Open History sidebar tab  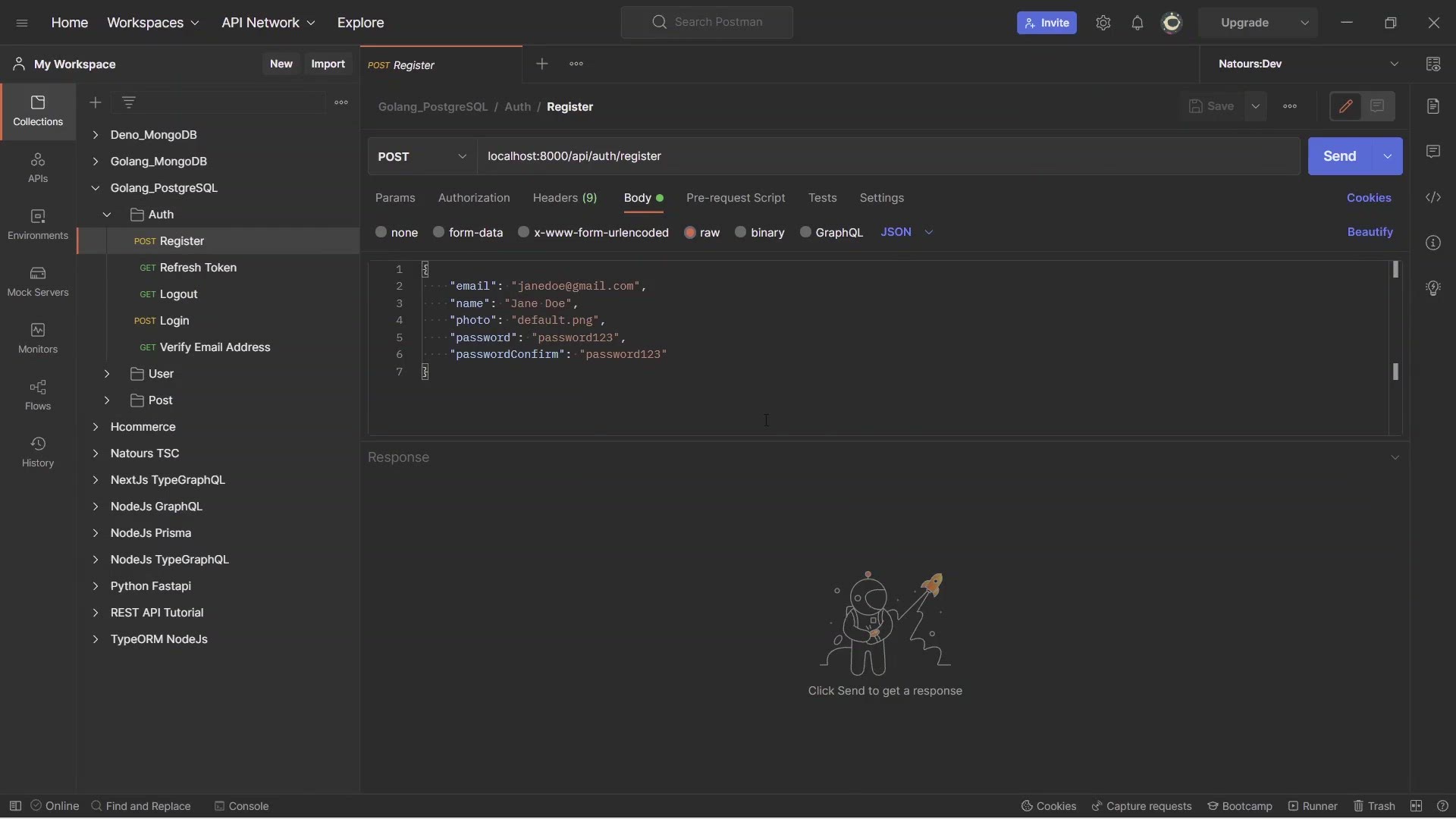[38, 453]
